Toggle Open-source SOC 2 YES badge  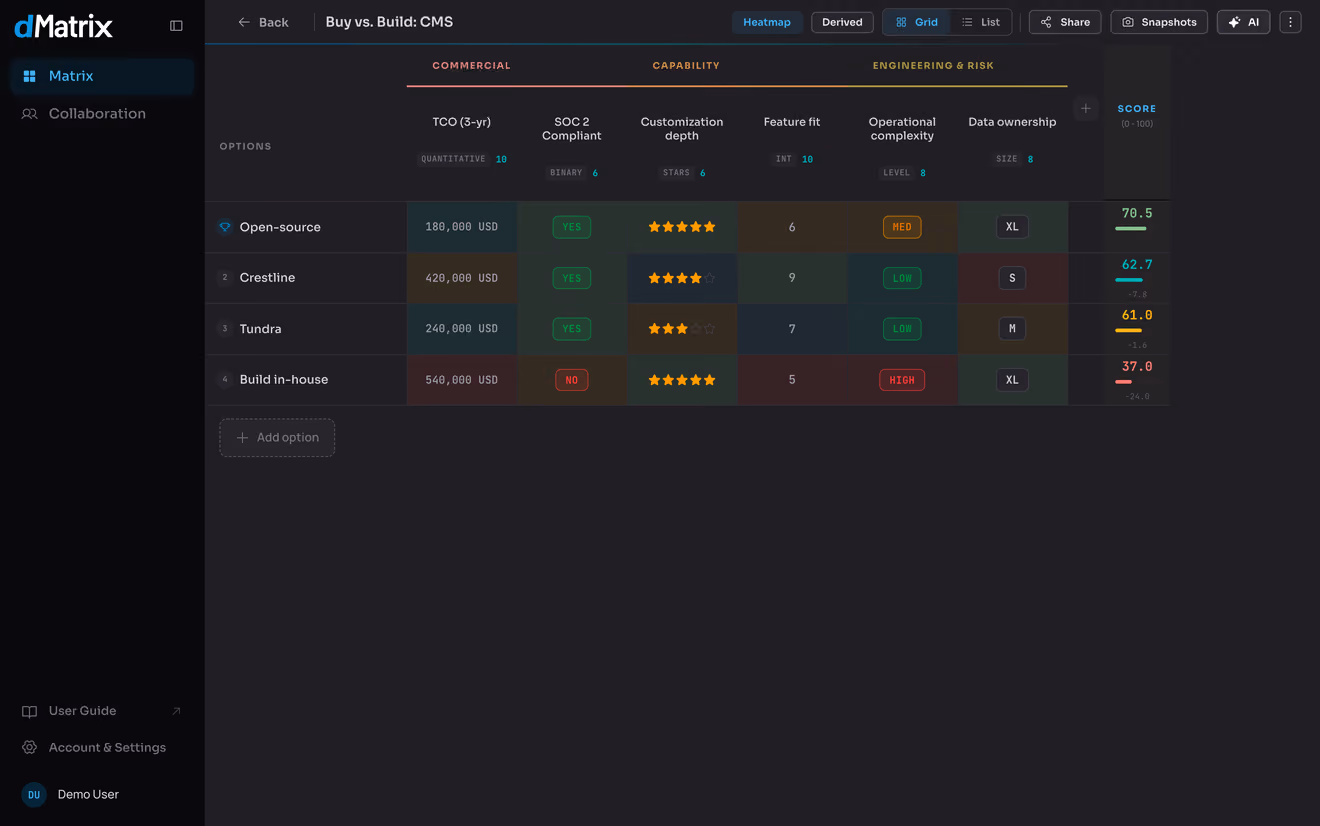click(x=572, y=227)
